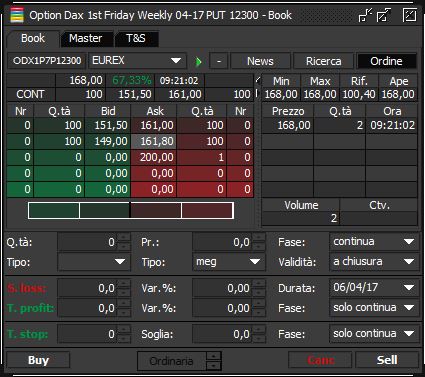The width and height of the screenshot is (425, 377).
Task: Click the bid/ask depth bar below book
Action: point(131,210)
